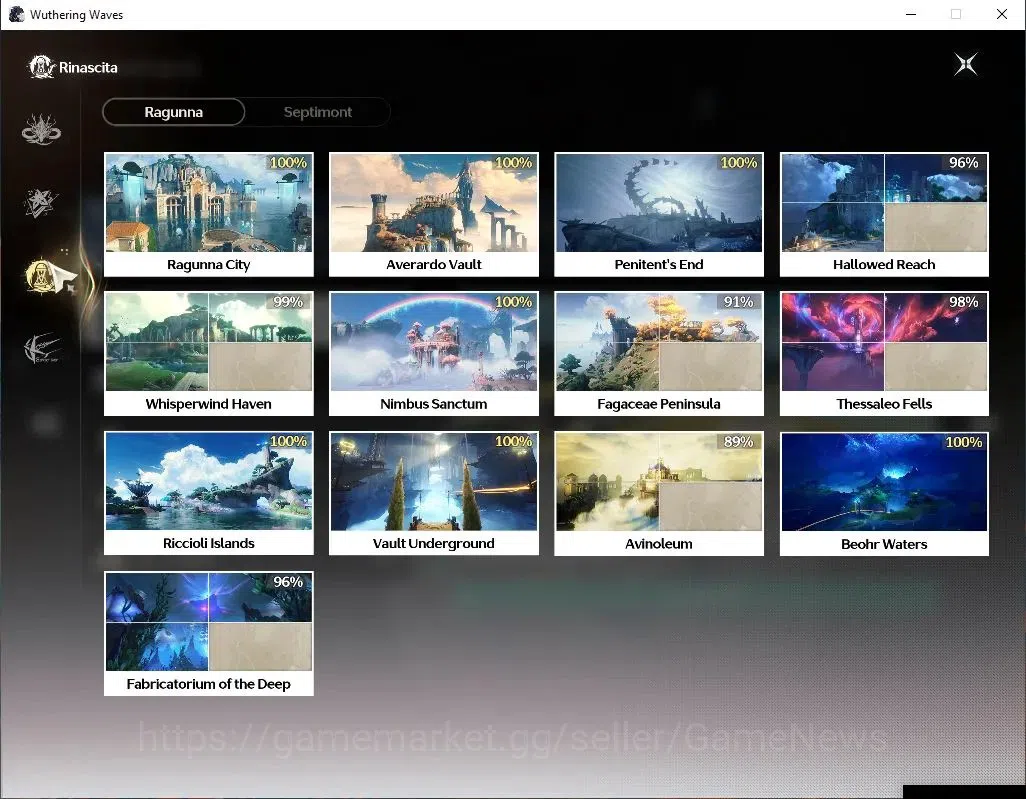
Task: Open the Ragunna City thumbnail
Action: (209, 203)
